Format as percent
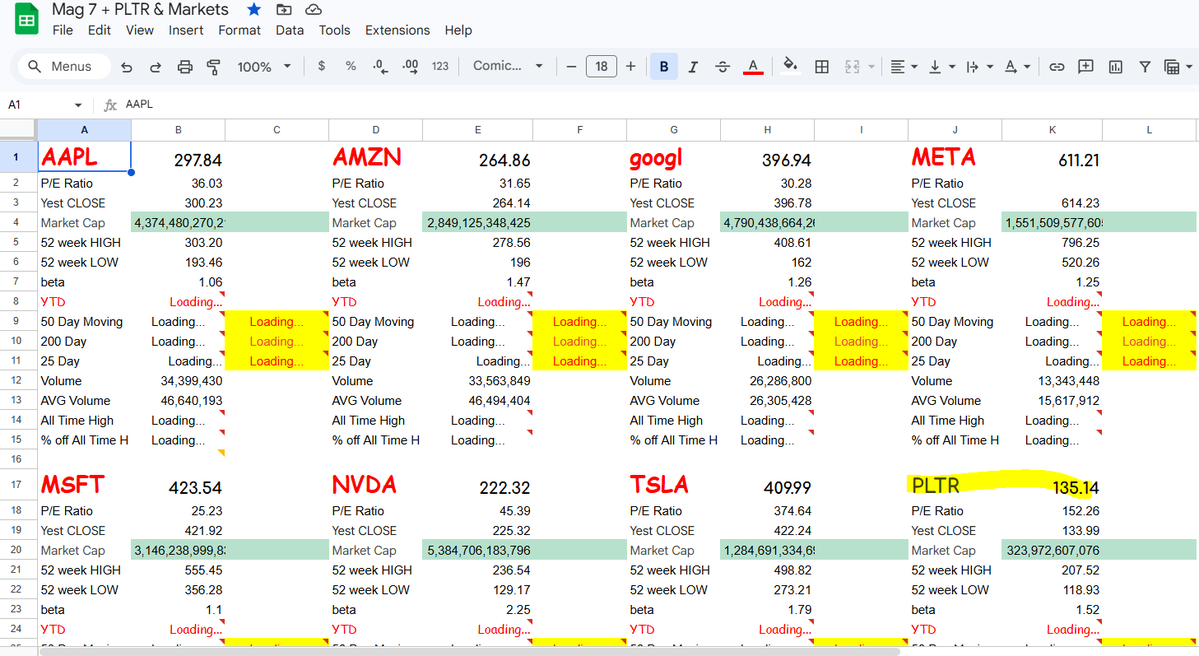 pos(350,67)
